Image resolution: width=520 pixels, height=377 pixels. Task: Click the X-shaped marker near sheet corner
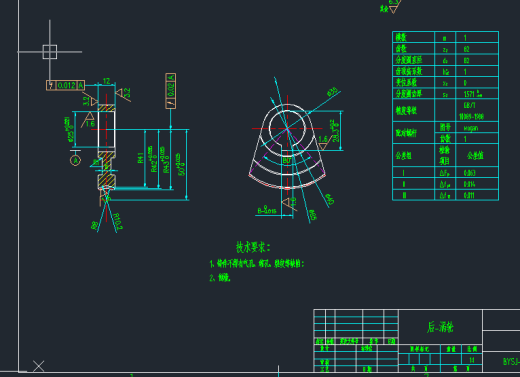coord(39,366)
